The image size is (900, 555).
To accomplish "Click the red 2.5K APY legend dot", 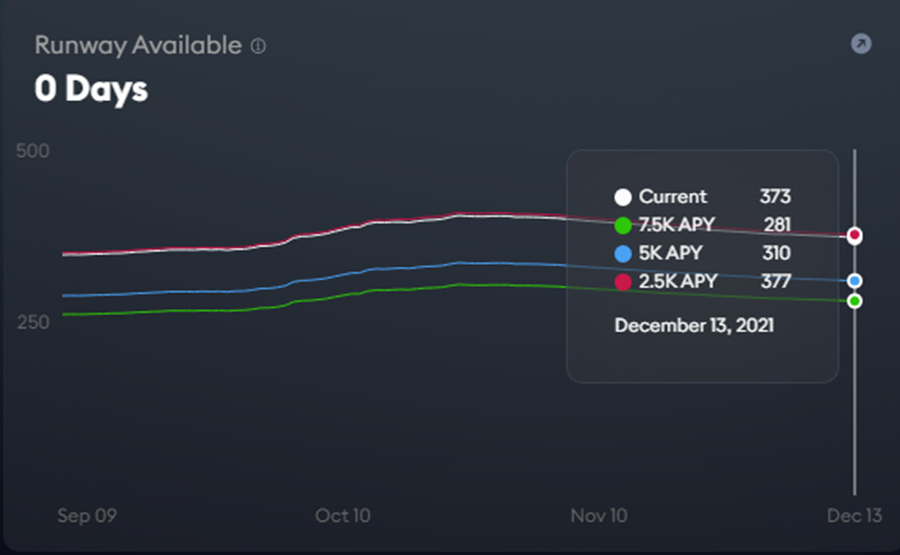I will coord(623,282).
